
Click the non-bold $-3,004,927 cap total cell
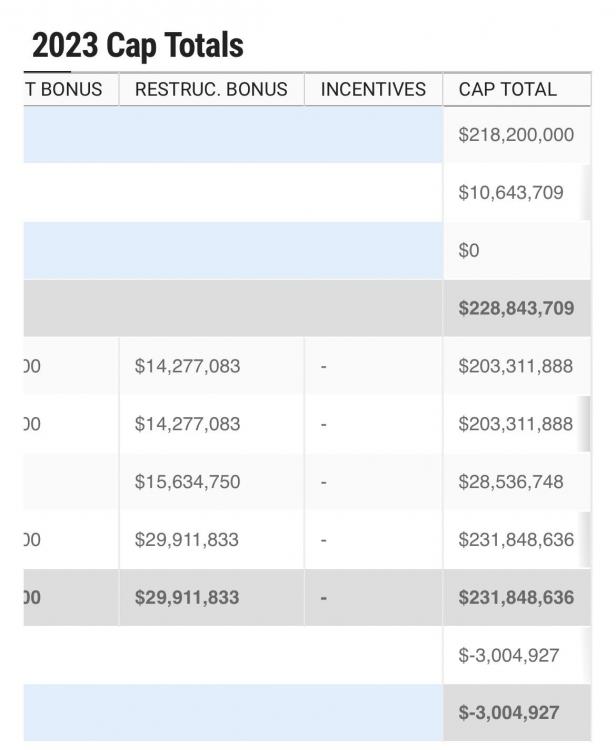508,655
